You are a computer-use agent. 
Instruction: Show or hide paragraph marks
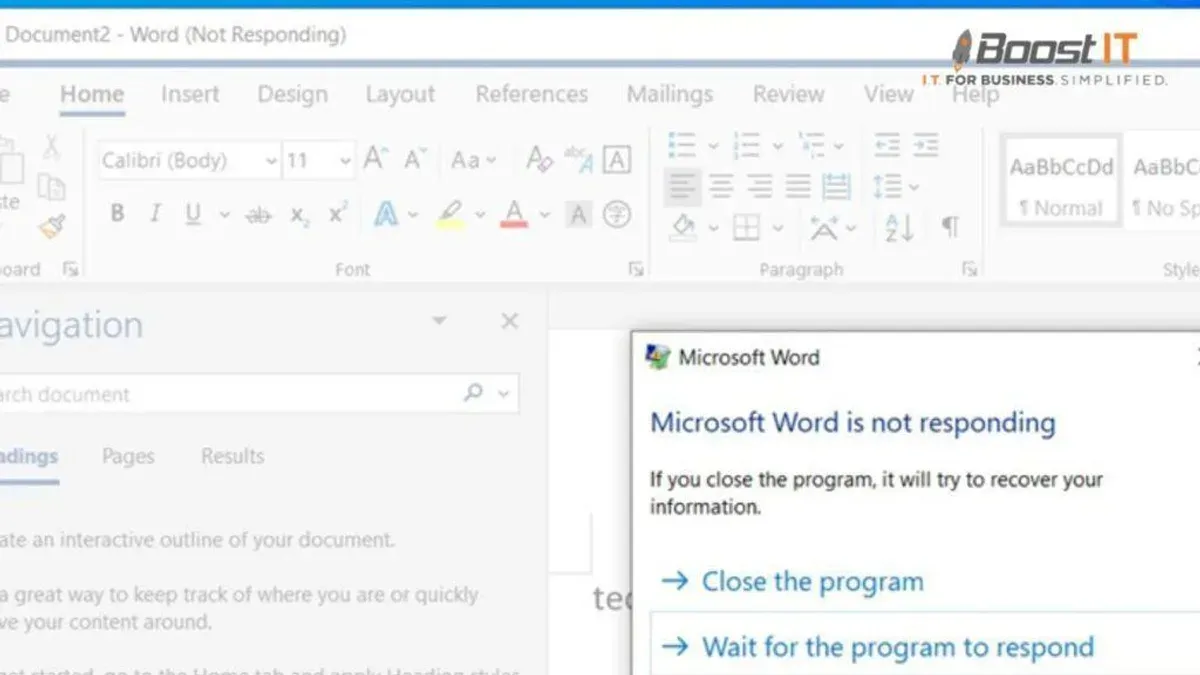(950, 228)
